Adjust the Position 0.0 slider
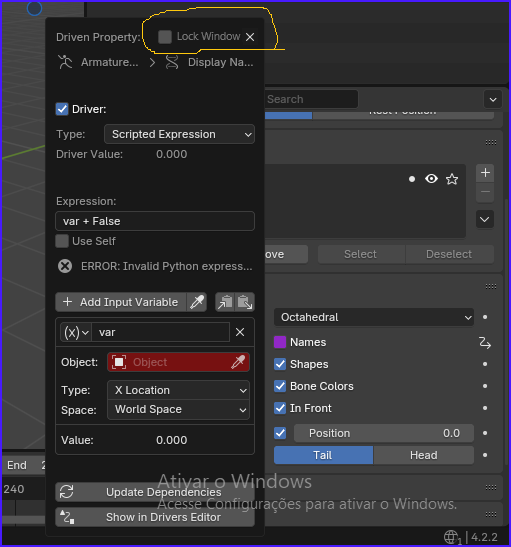 384,433
